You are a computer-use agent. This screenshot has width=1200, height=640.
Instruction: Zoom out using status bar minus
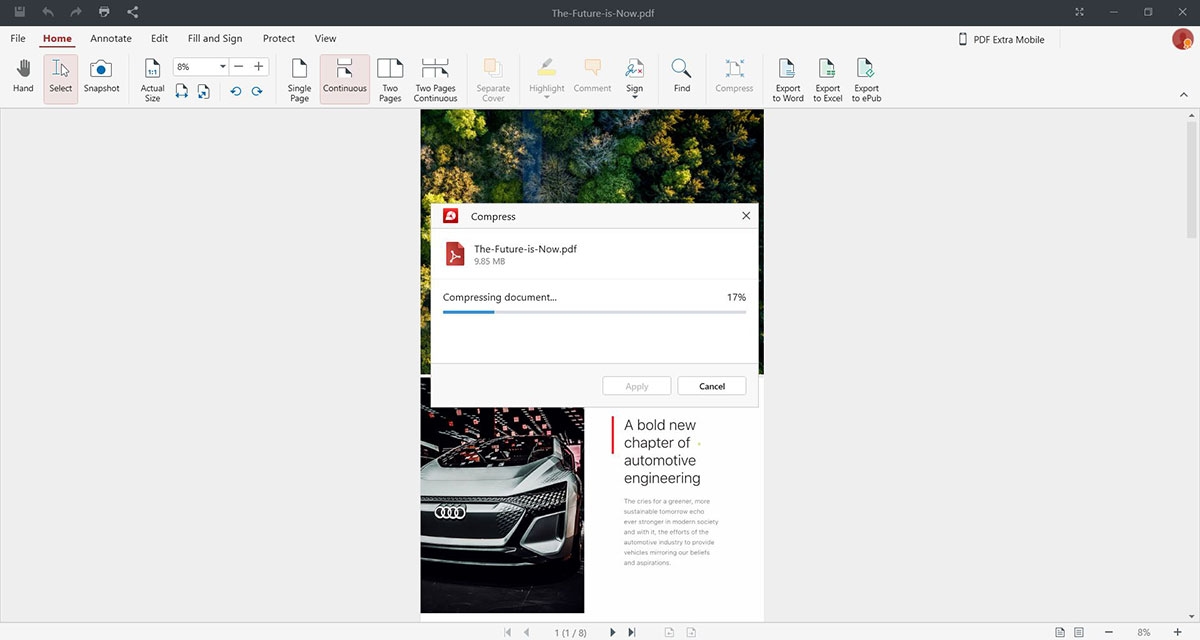click(1109, 632)
